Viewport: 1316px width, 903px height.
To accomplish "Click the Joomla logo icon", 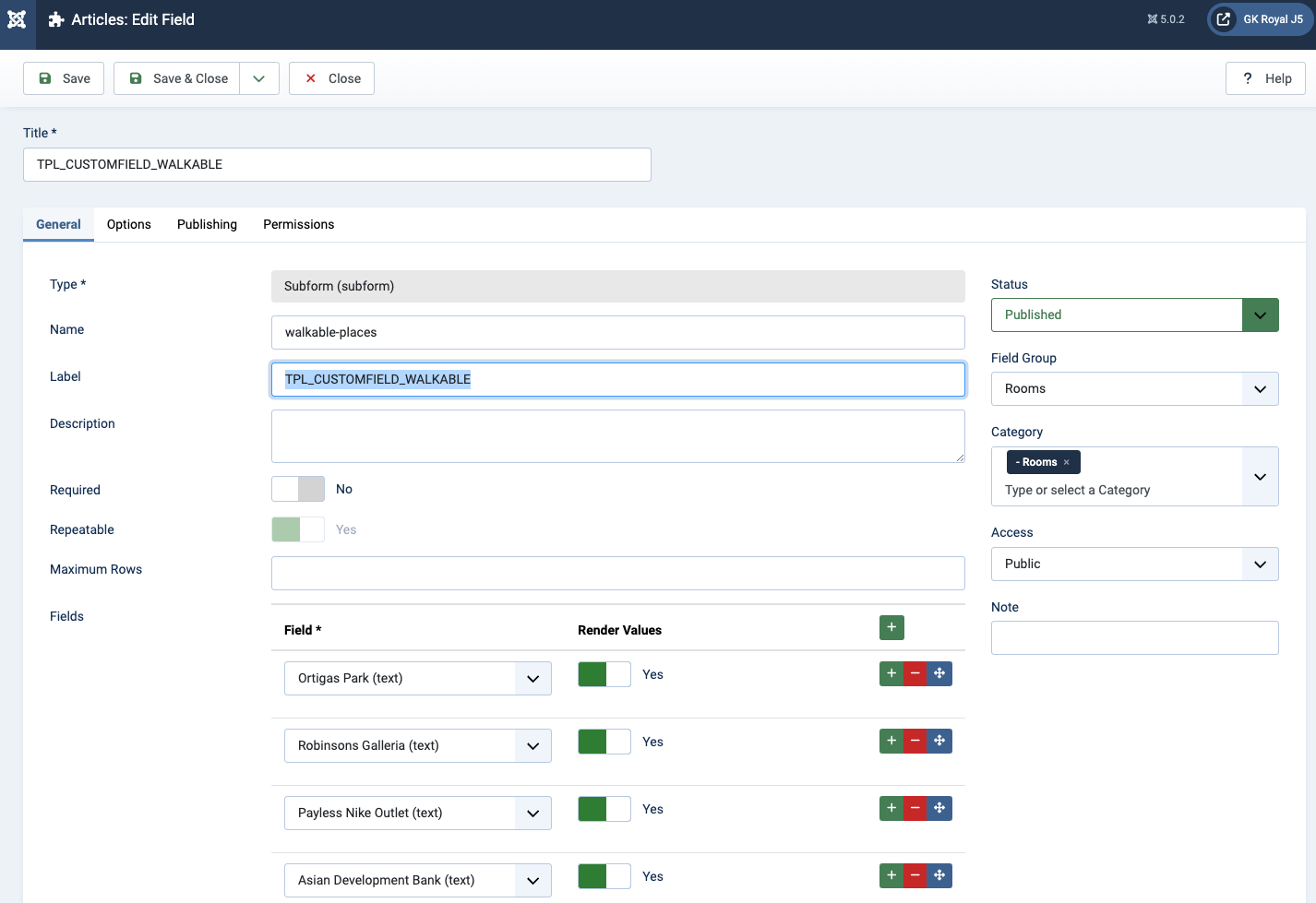I will pos(17,19).
